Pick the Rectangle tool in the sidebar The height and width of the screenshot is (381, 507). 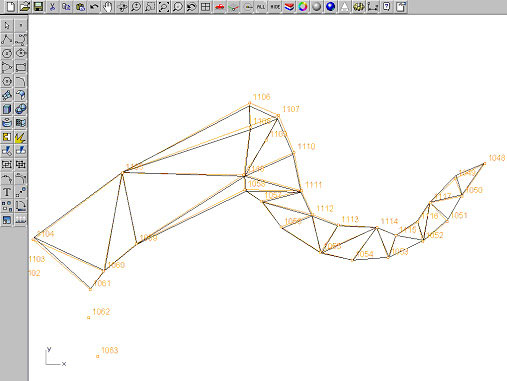[21, 67]
